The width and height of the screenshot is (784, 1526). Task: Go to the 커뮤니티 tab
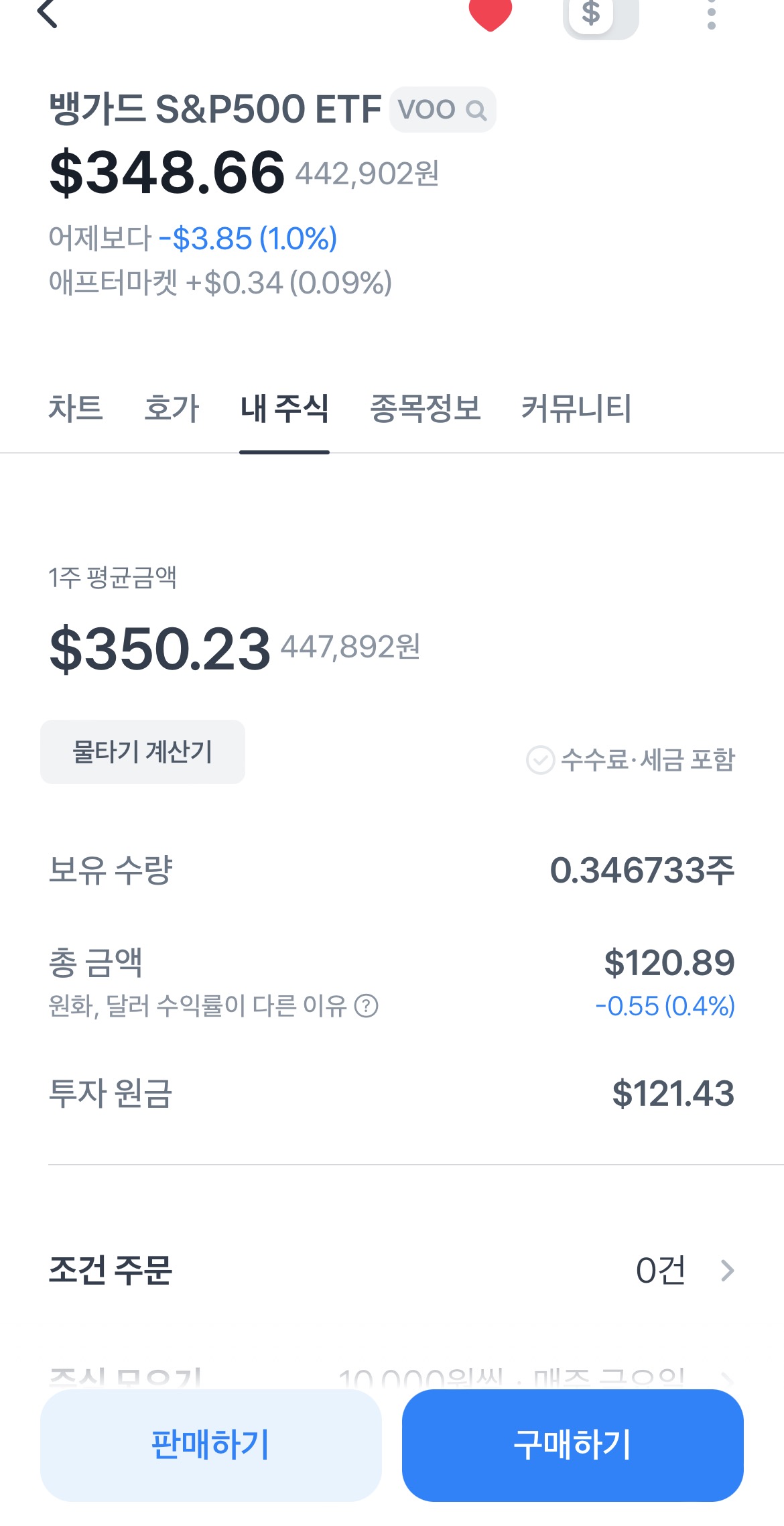click(576, 408)
